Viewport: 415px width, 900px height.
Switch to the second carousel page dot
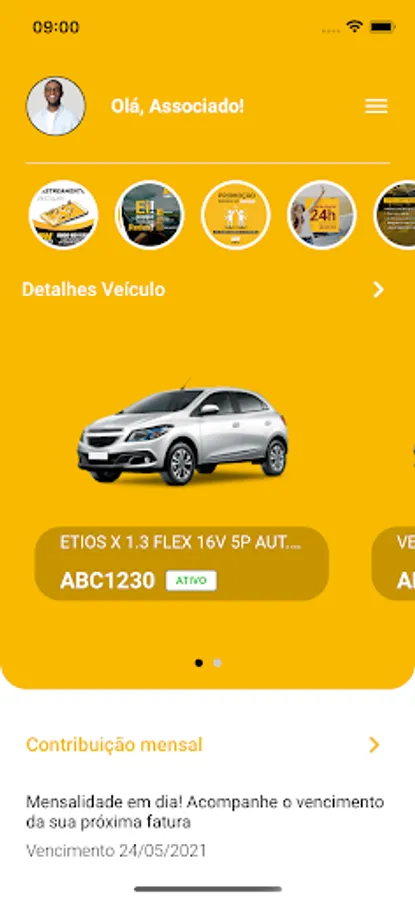click(217, 663)
